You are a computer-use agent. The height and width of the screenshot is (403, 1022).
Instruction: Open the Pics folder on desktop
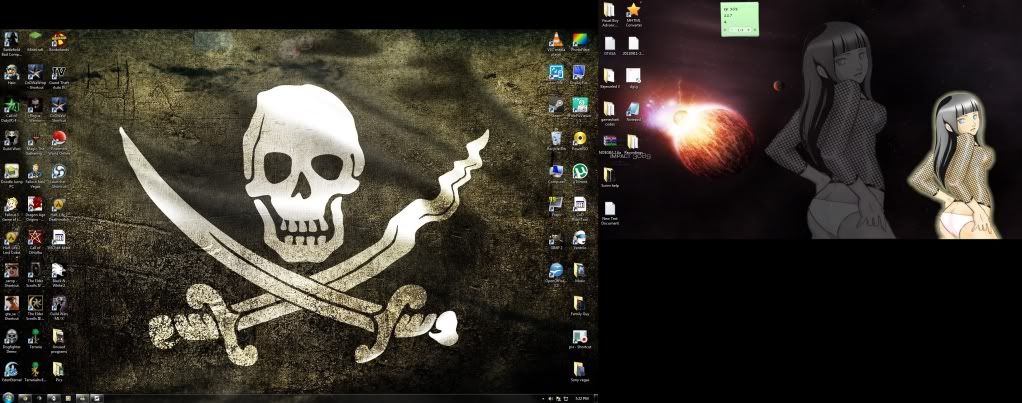click(x=58, y=370)
